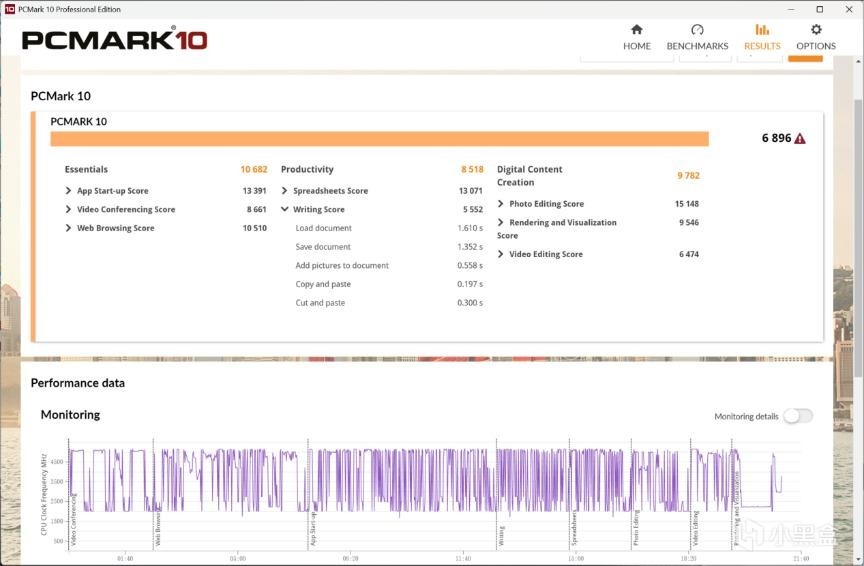Click the Load document time 1.610 s
Screen dimensions: 864x566
(470, 228)
